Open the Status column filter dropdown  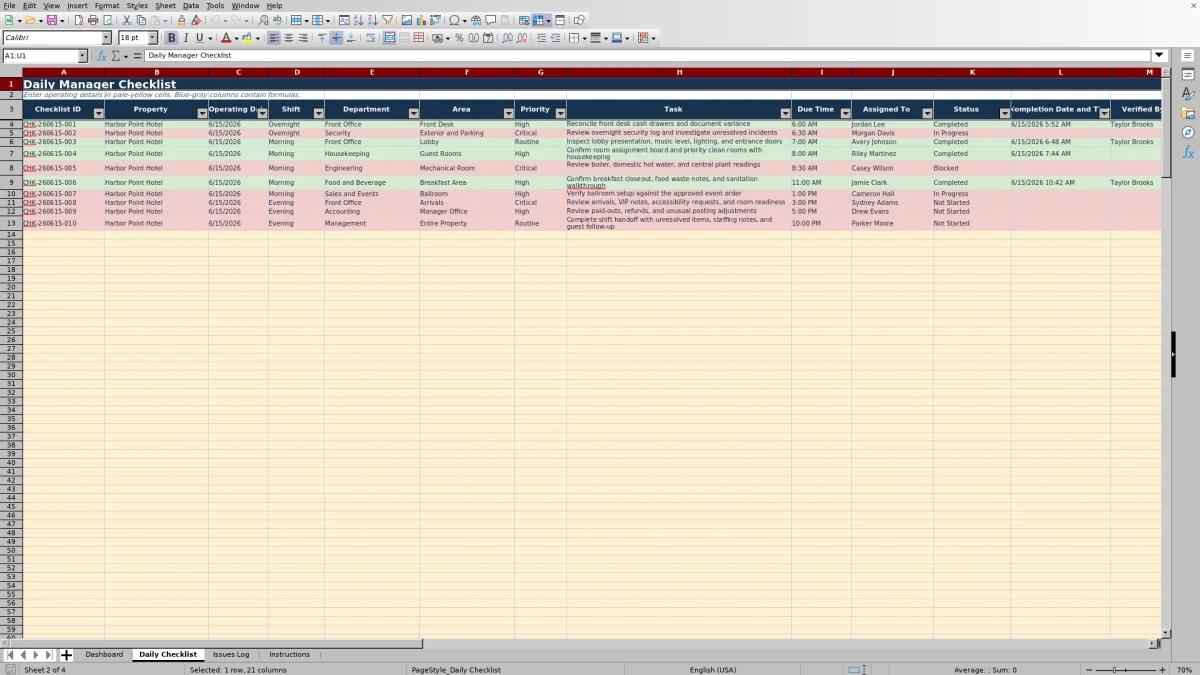click(1005, 113)
